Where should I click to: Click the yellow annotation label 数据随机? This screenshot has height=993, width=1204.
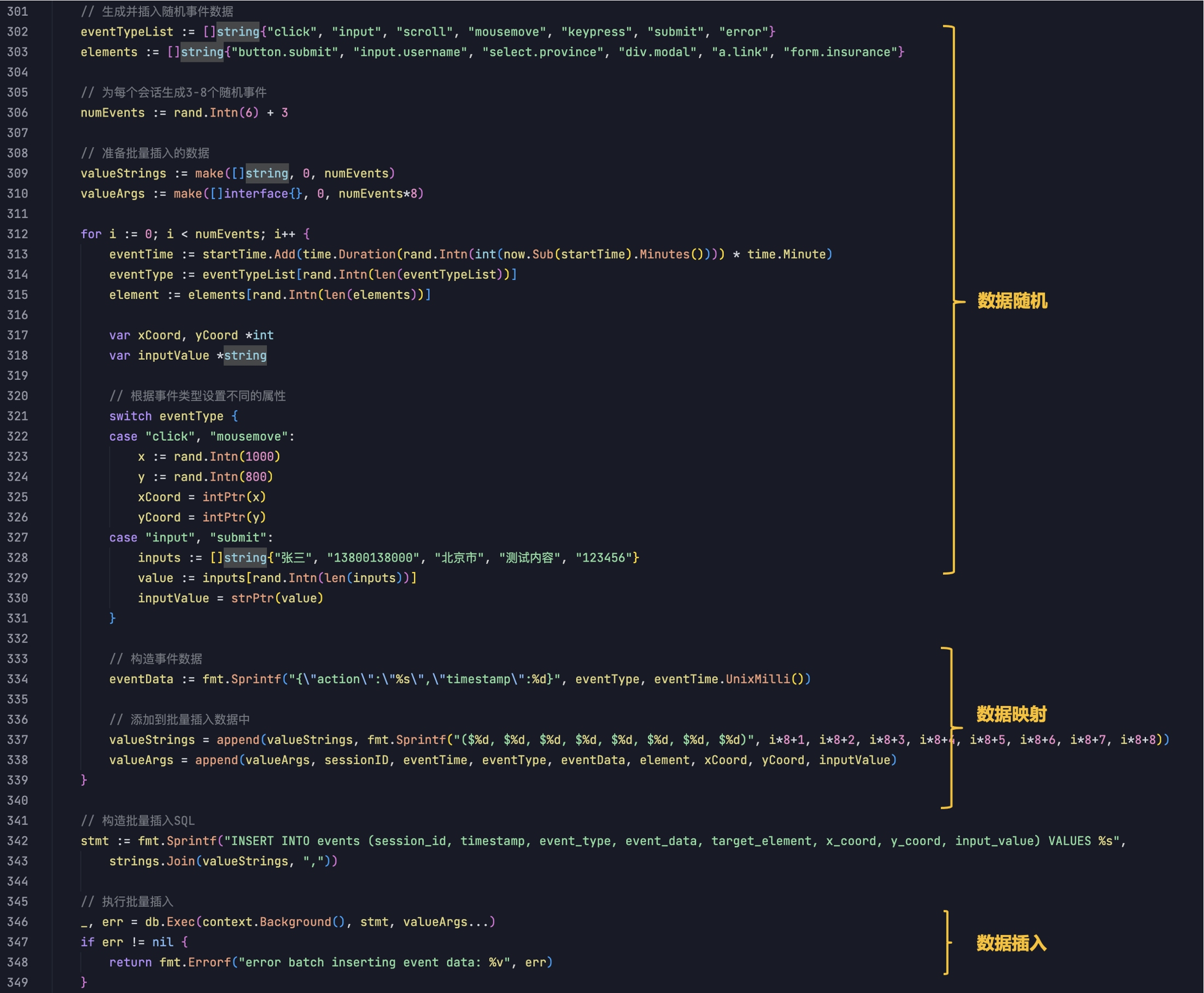coord(1012,301)
